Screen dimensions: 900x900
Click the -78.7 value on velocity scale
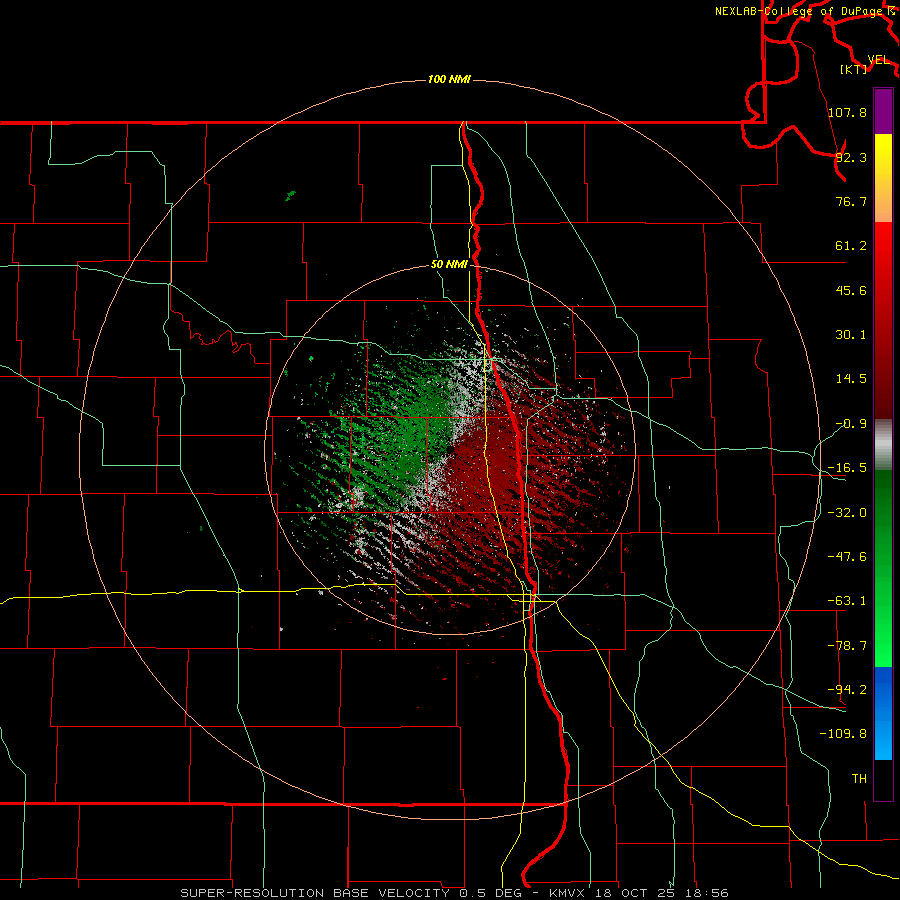[847, 646]
